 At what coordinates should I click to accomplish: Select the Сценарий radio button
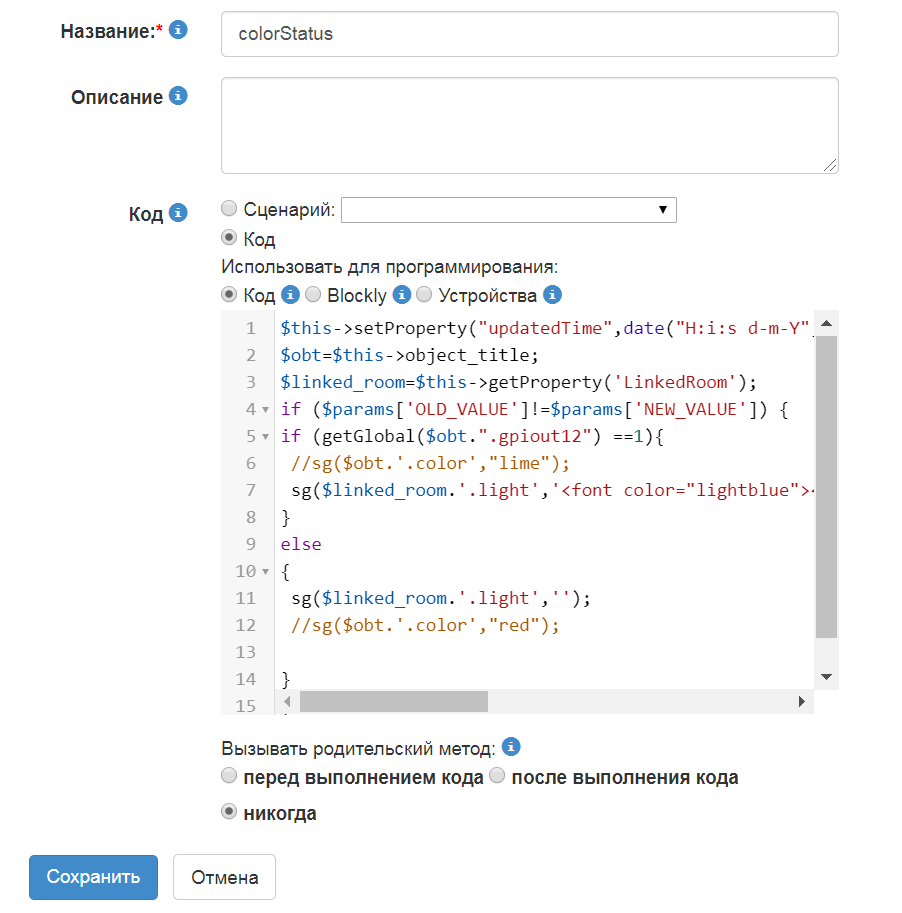tap(229, 209)
